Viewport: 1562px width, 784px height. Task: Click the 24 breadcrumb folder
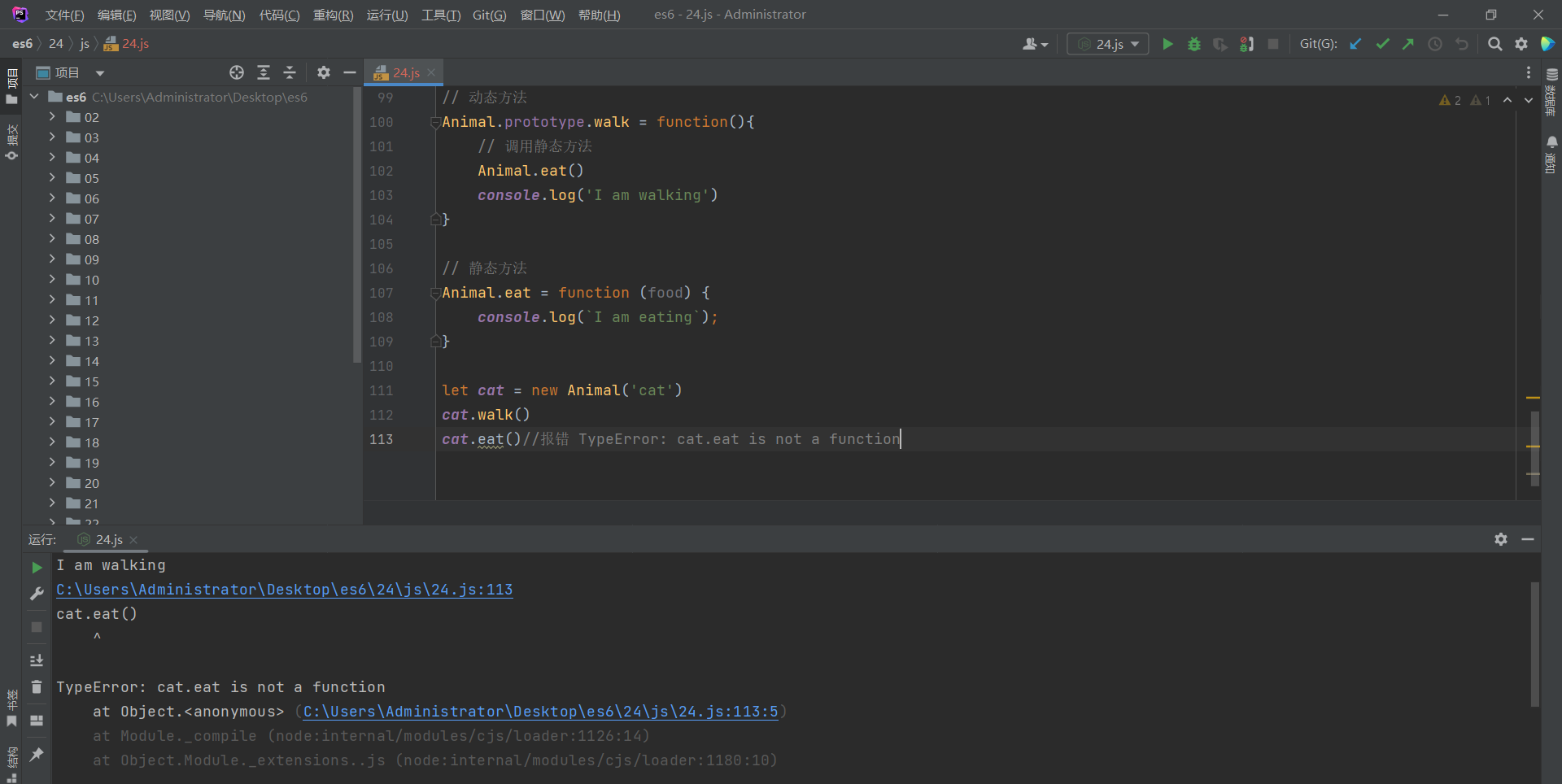click(56, 44)
